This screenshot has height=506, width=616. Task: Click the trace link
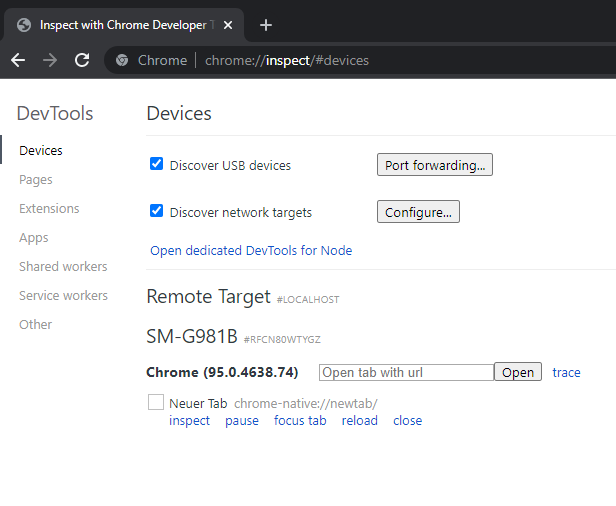tap(566, 372)
